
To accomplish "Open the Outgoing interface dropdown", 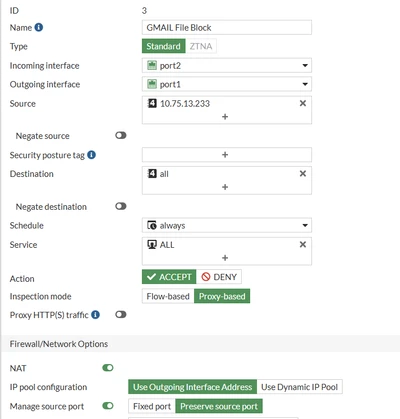I will click(227, 84).
